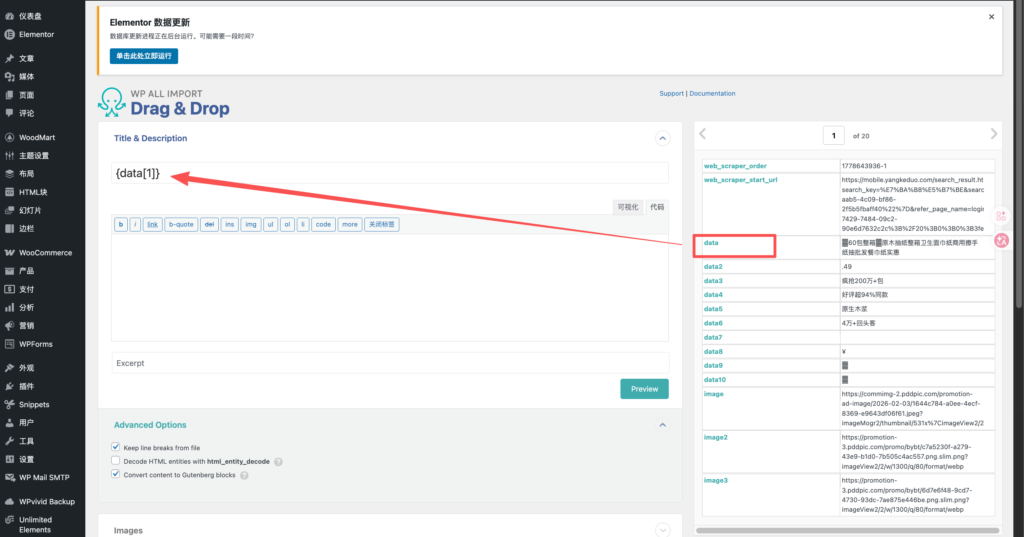Open the 仪表盘 dashboard icon in sidebar
This screenshot has height=537, width=1024.
[9, 16]
